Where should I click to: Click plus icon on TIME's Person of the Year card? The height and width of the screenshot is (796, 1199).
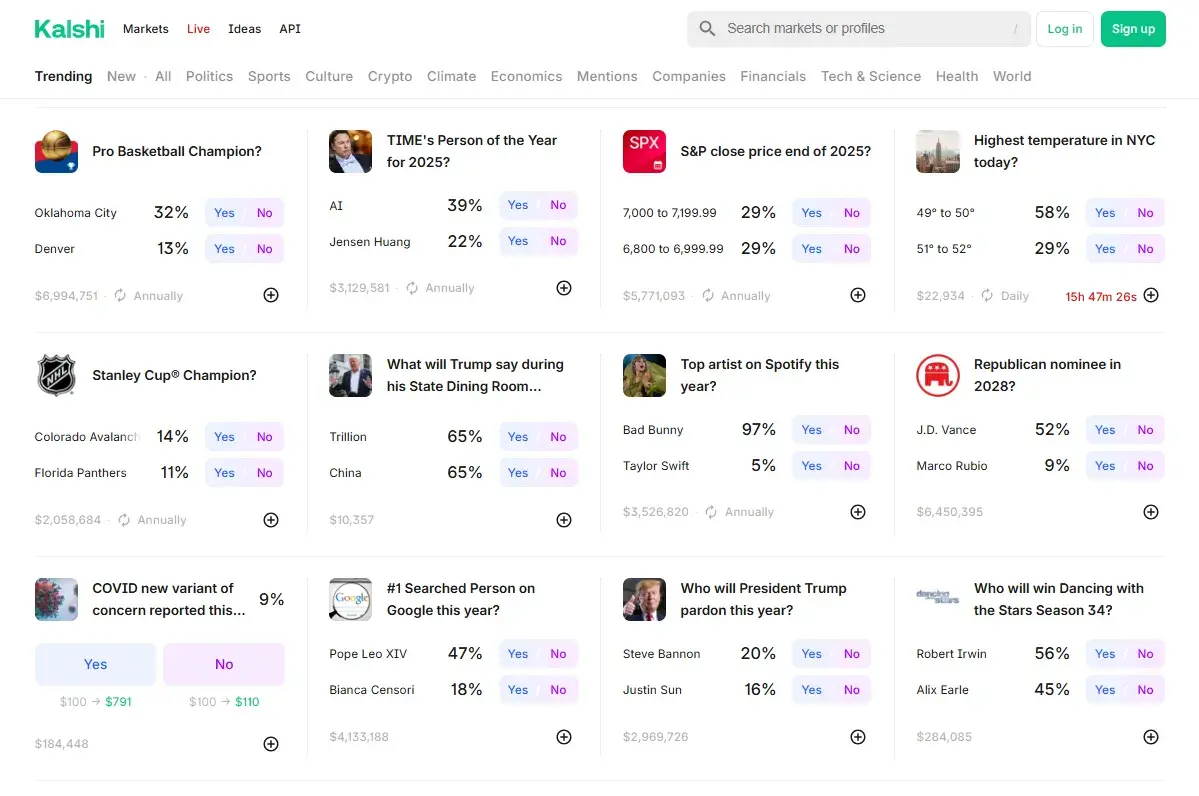(x=564, y=288)
